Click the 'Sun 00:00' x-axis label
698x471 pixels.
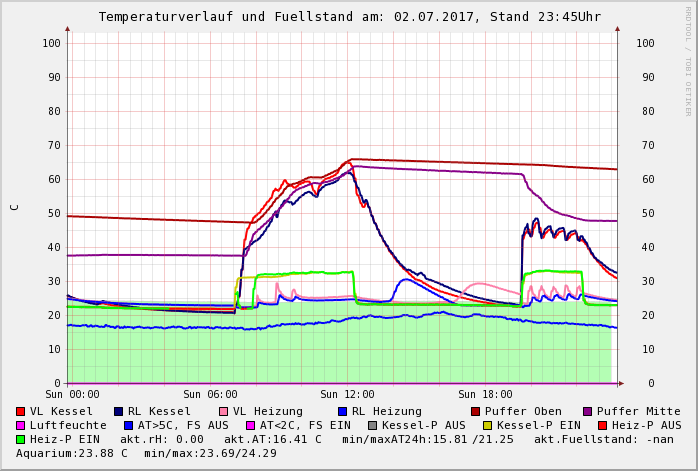point(72,394)
